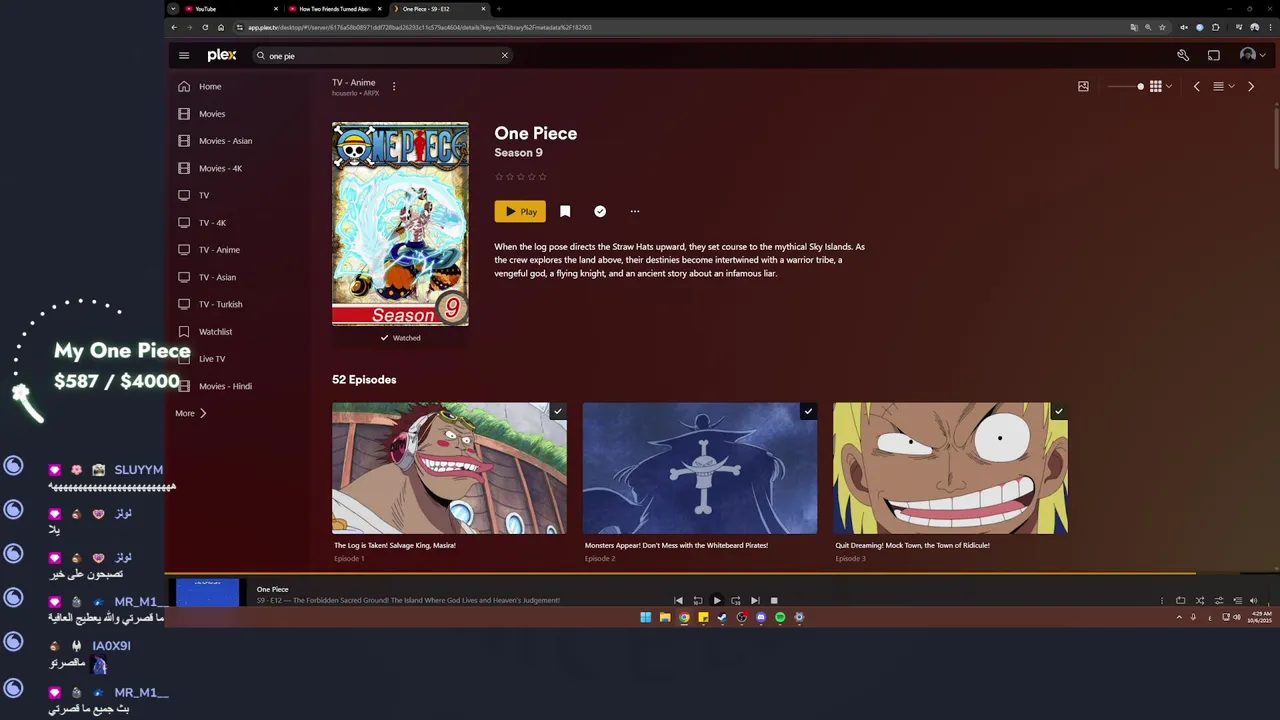
Task: Adjust the thumbnail size slider
Action: (1124, 86)
